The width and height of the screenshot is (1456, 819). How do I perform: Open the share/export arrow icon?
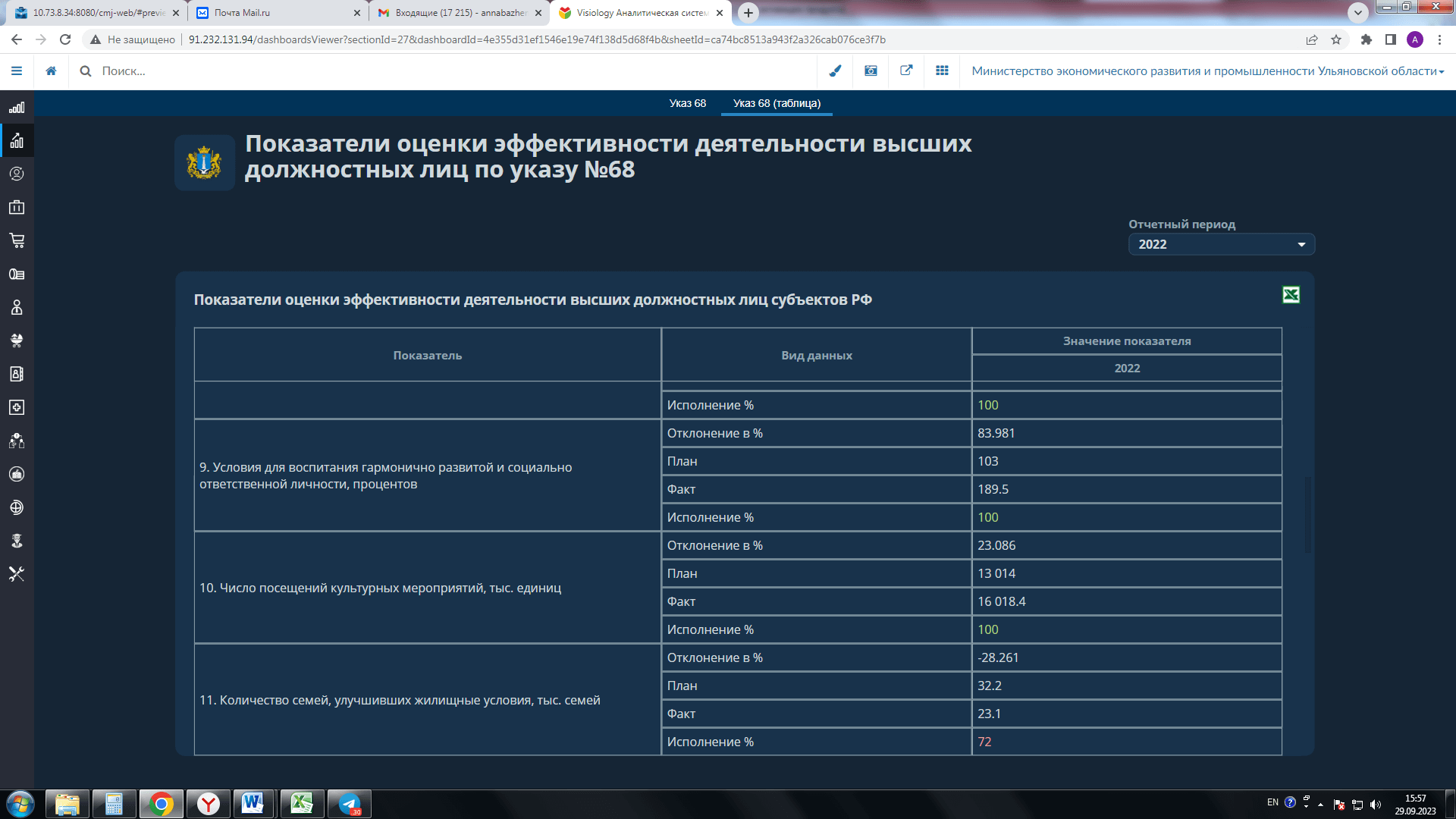[x=906, y=71]
